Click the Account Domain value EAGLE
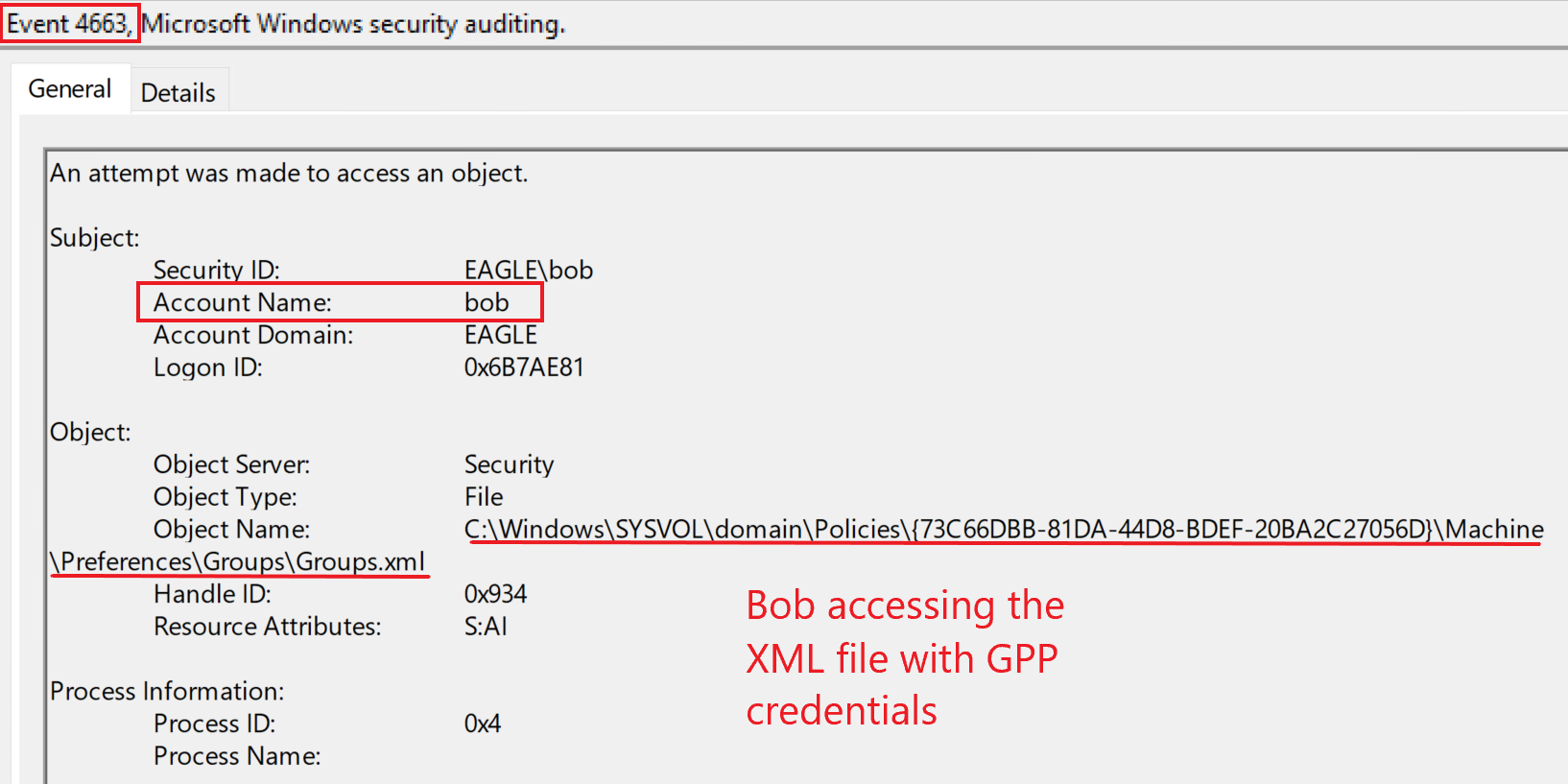The width and height of the screenshot is (1568, 784). pyautogui.click(x=500, y=335)
